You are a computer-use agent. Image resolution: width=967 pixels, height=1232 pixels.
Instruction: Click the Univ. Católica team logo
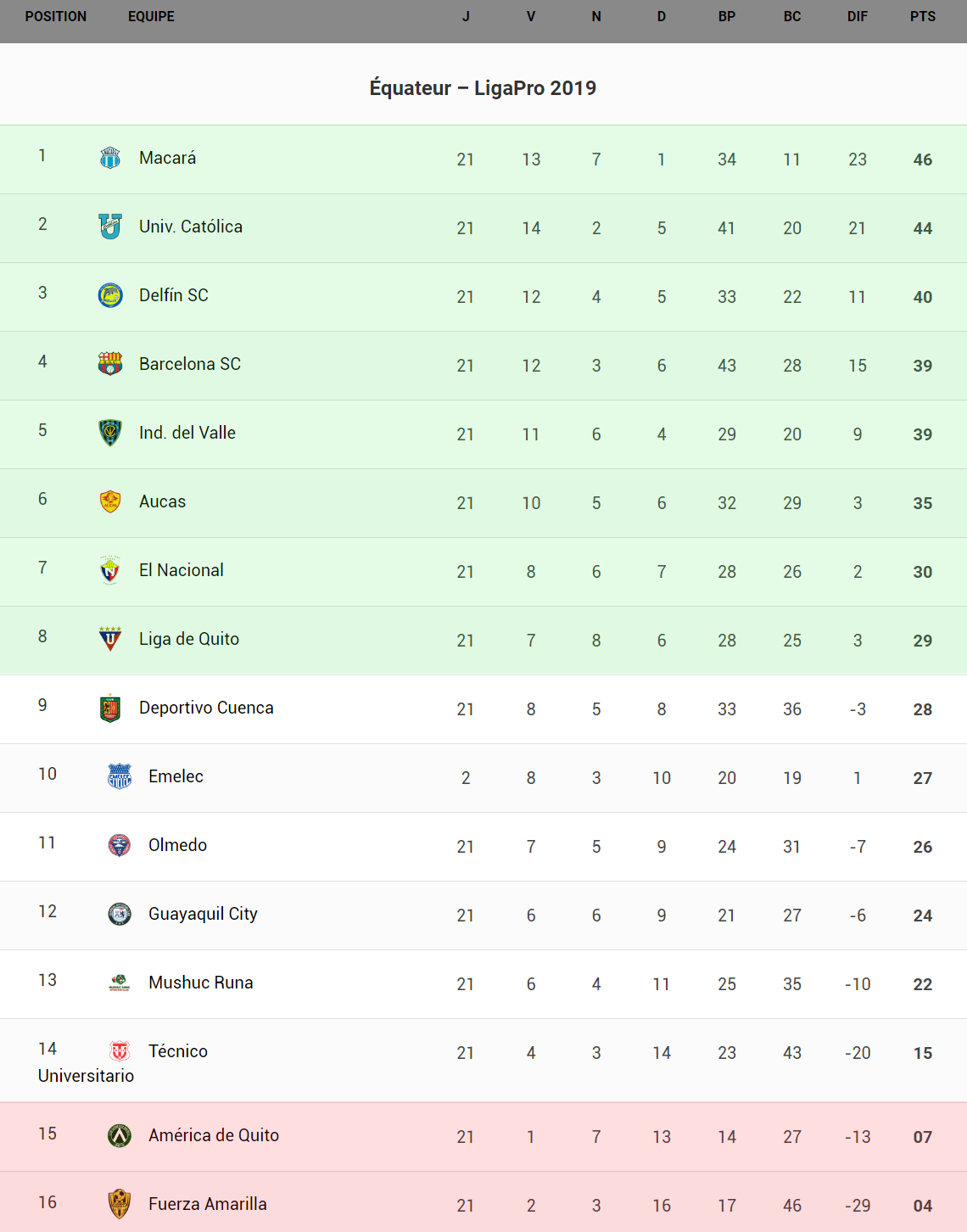coord(110,227)
